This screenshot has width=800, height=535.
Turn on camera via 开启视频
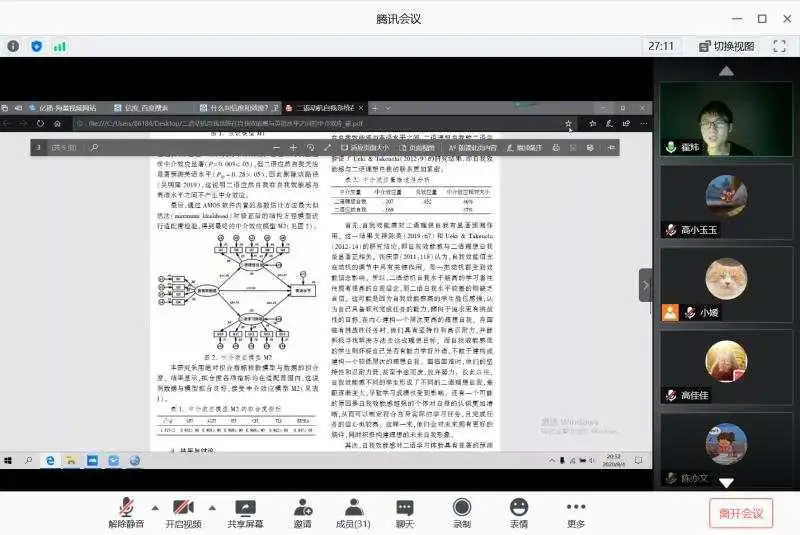(183, 512)
